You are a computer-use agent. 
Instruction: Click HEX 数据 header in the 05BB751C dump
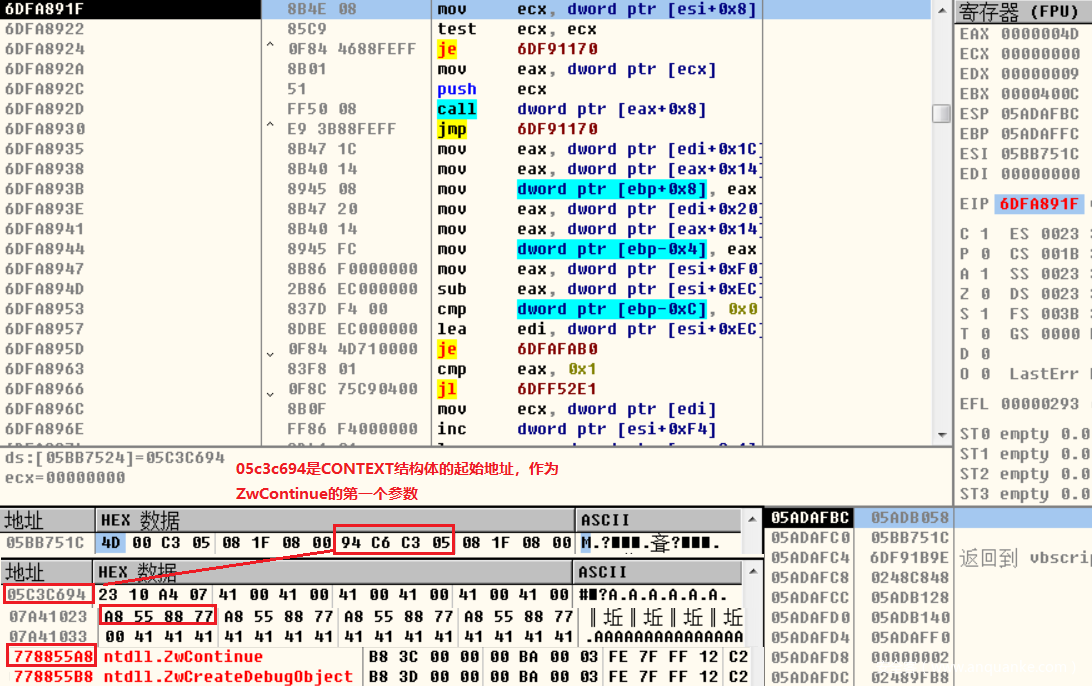(140, 520)
